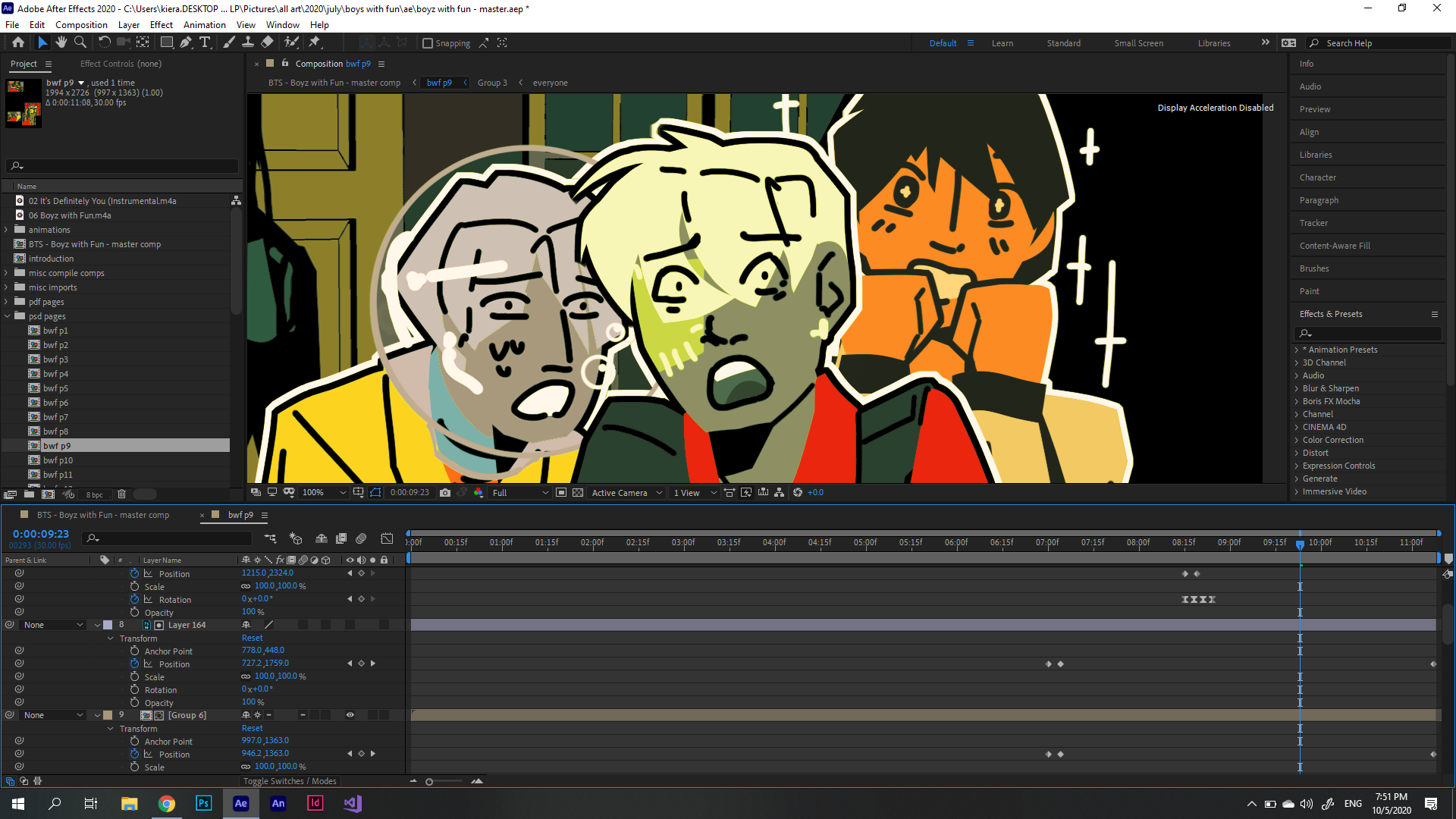
Task: Open the magnification 100% dropdown
Action: [324, 493]
